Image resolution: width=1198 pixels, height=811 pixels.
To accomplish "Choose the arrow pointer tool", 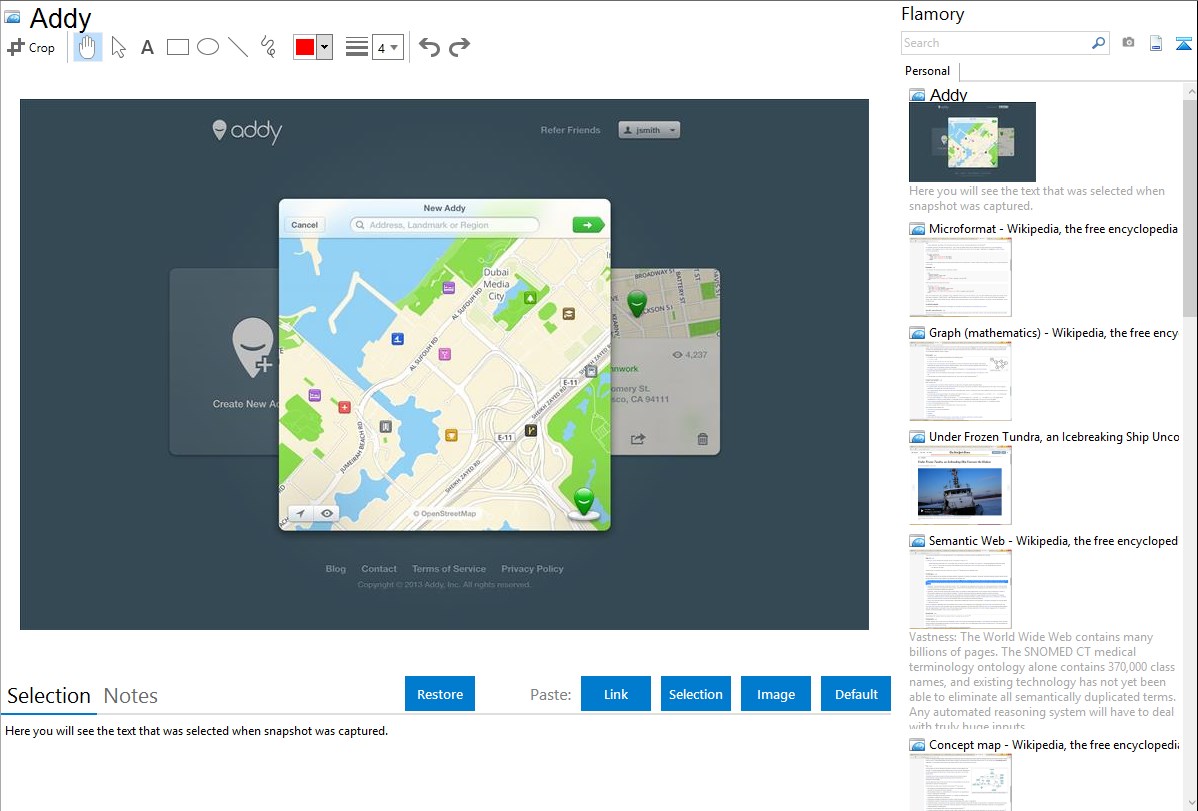I will (118, 47).
